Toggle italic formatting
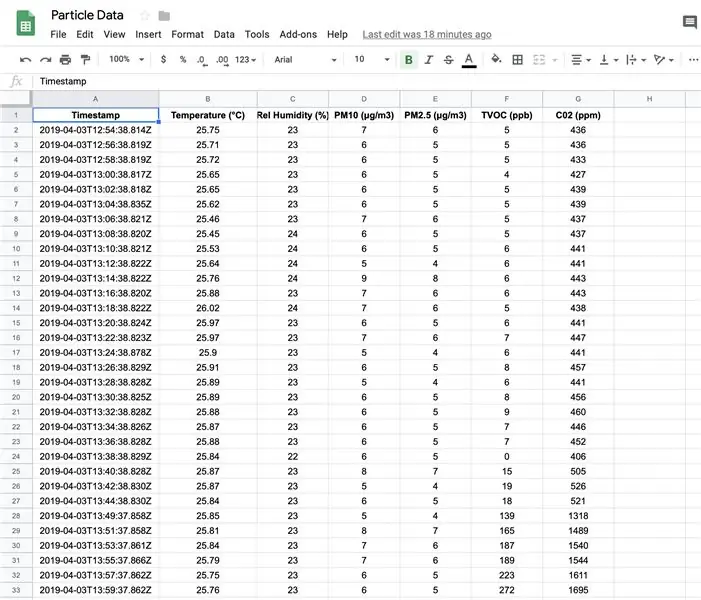The width and height of the screenshot is (701, 600). (x=429, y=59)
